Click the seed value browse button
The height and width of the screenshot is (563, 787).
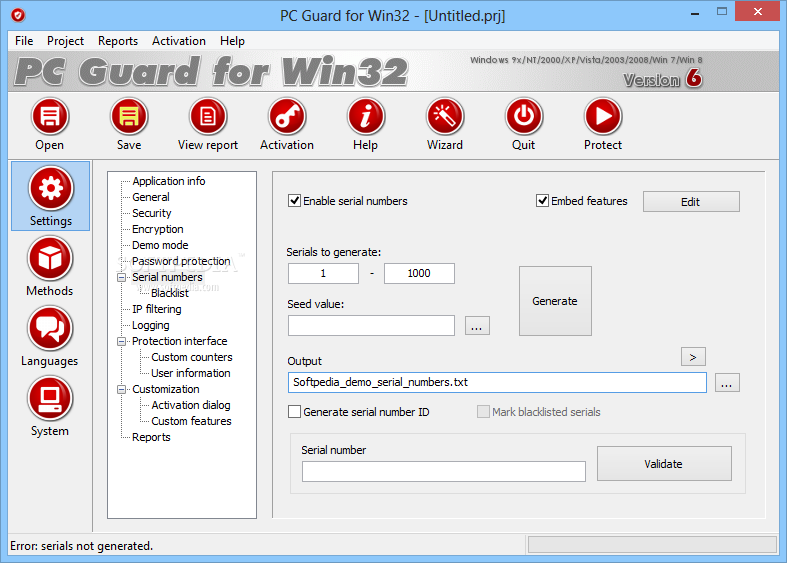[477, 326]
